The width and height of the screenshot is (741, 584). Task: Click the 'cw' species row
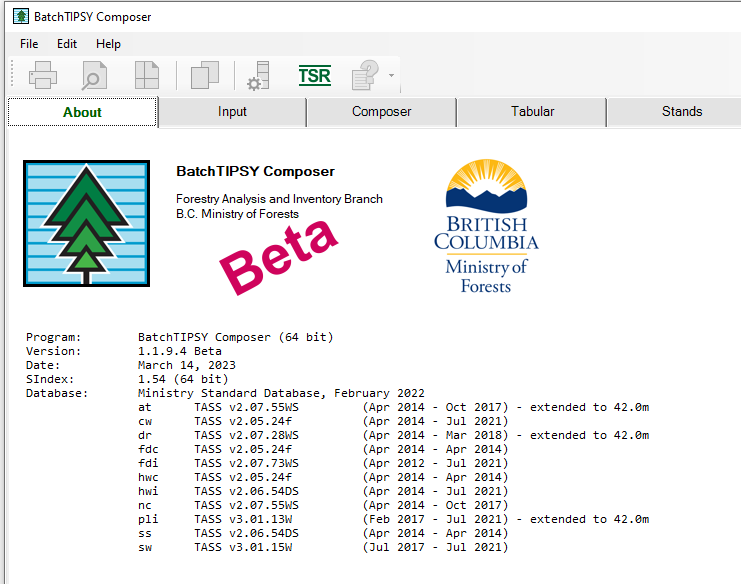(x=323, y=421)
